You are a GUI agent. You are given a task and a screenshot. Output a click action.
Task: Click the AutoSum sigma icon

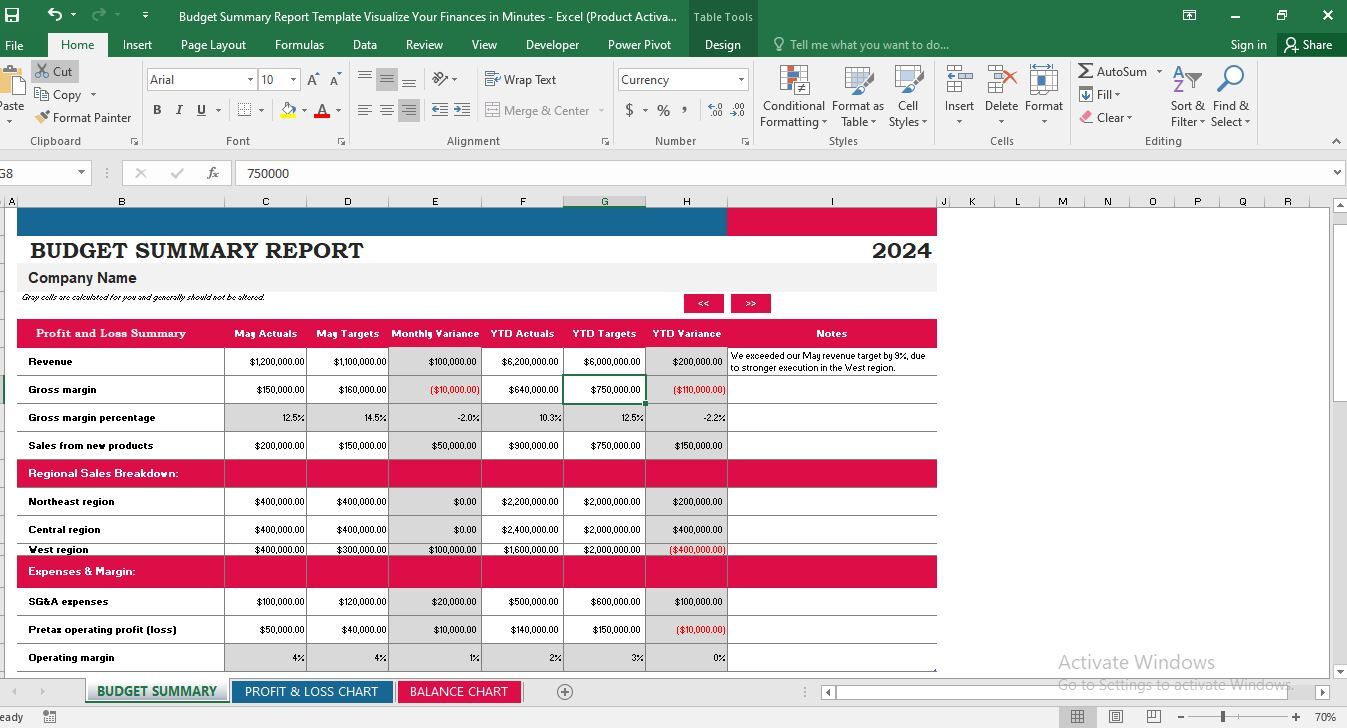[x=1085, y=71]
